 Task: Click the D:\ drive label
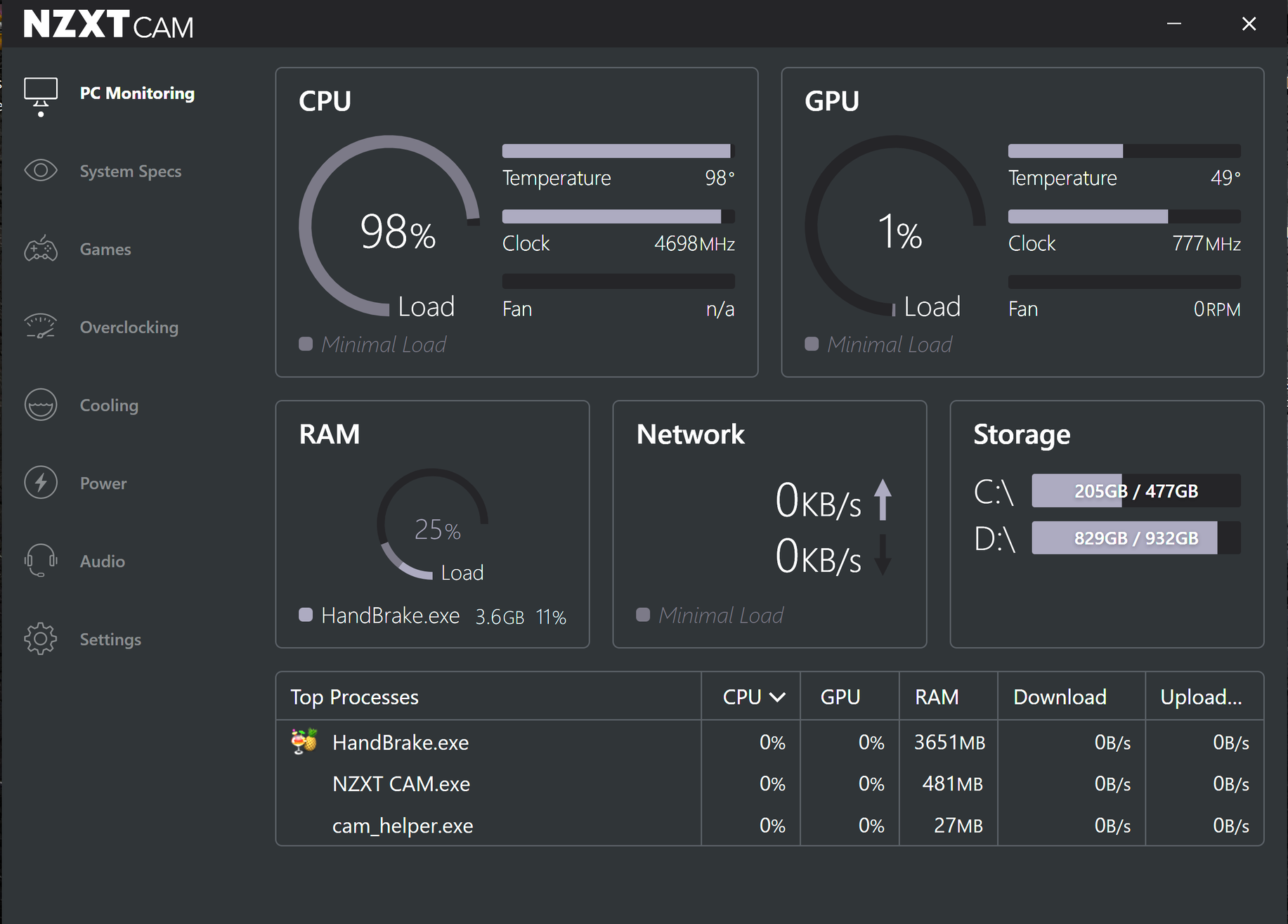click(x=994, y=538)
